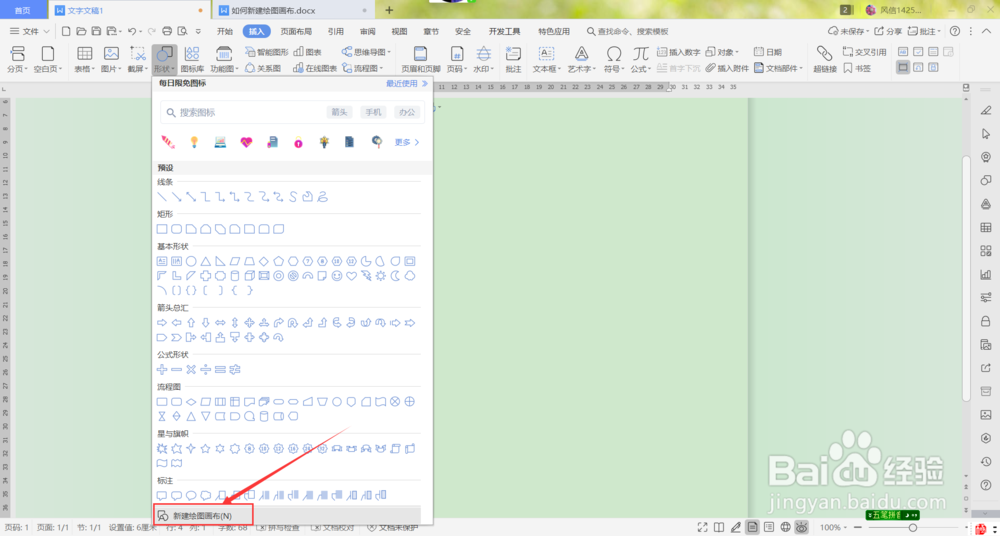The width and height of the screenshot is (1000, 536).
Task: Add a 书签 bookmark
Action: pyautogui.click(x=857, y=68)
